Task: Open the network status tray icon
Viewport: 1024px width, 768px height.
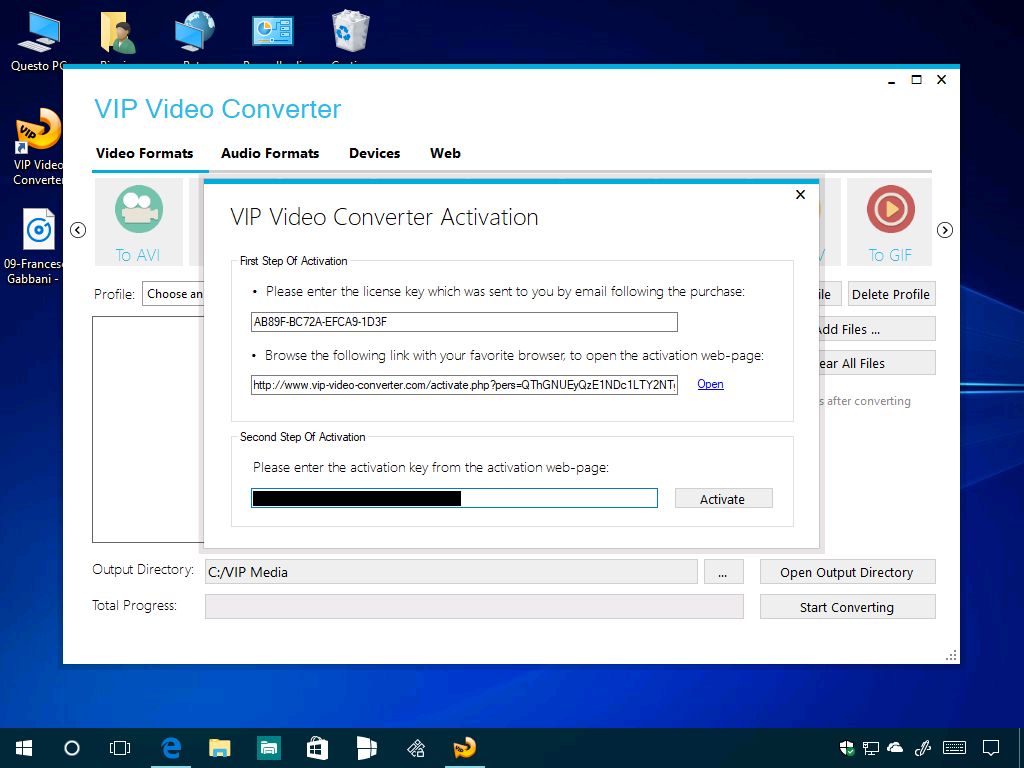Action: pyautogui.click(x=871, y=748)
